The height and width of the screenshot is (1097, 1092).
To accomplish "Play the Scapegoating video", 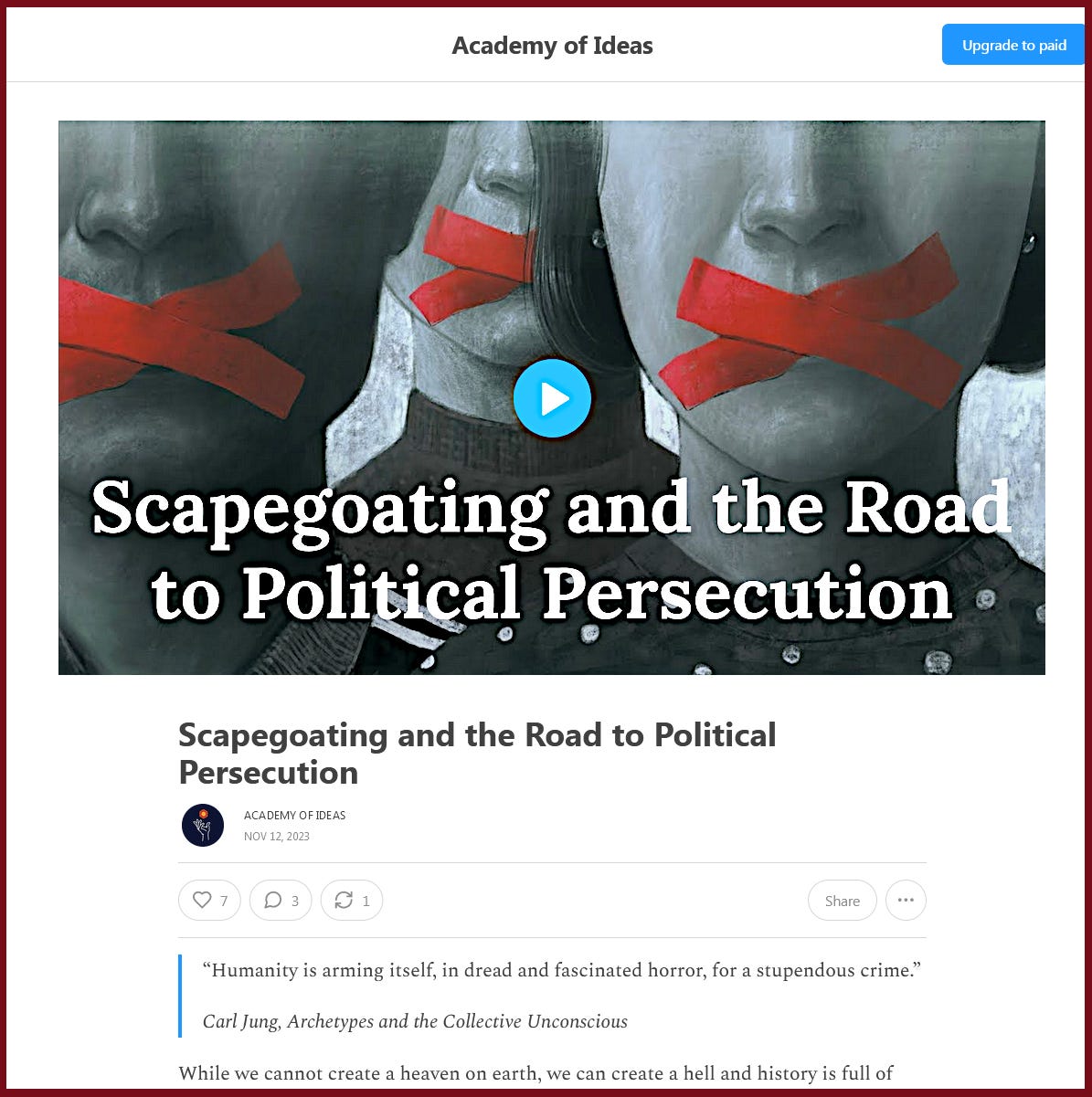I will [x=552, y=398].
